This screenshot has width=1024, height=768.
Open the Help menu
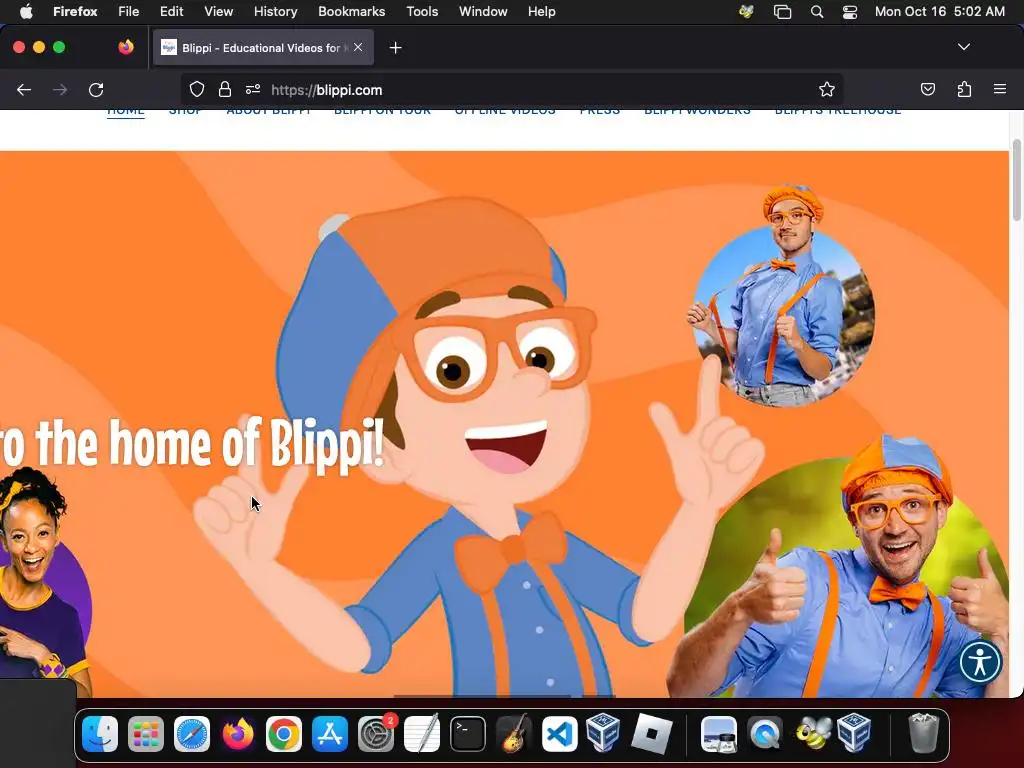541,12
